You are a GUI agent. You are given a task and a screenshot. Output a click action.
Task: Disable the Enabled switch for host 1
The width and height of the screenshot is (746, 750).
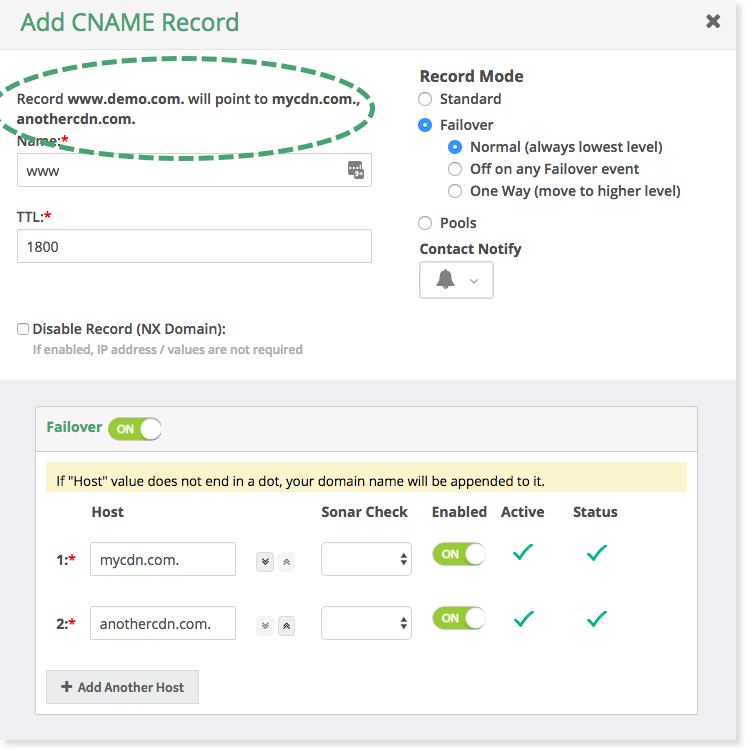coord(459,554)
